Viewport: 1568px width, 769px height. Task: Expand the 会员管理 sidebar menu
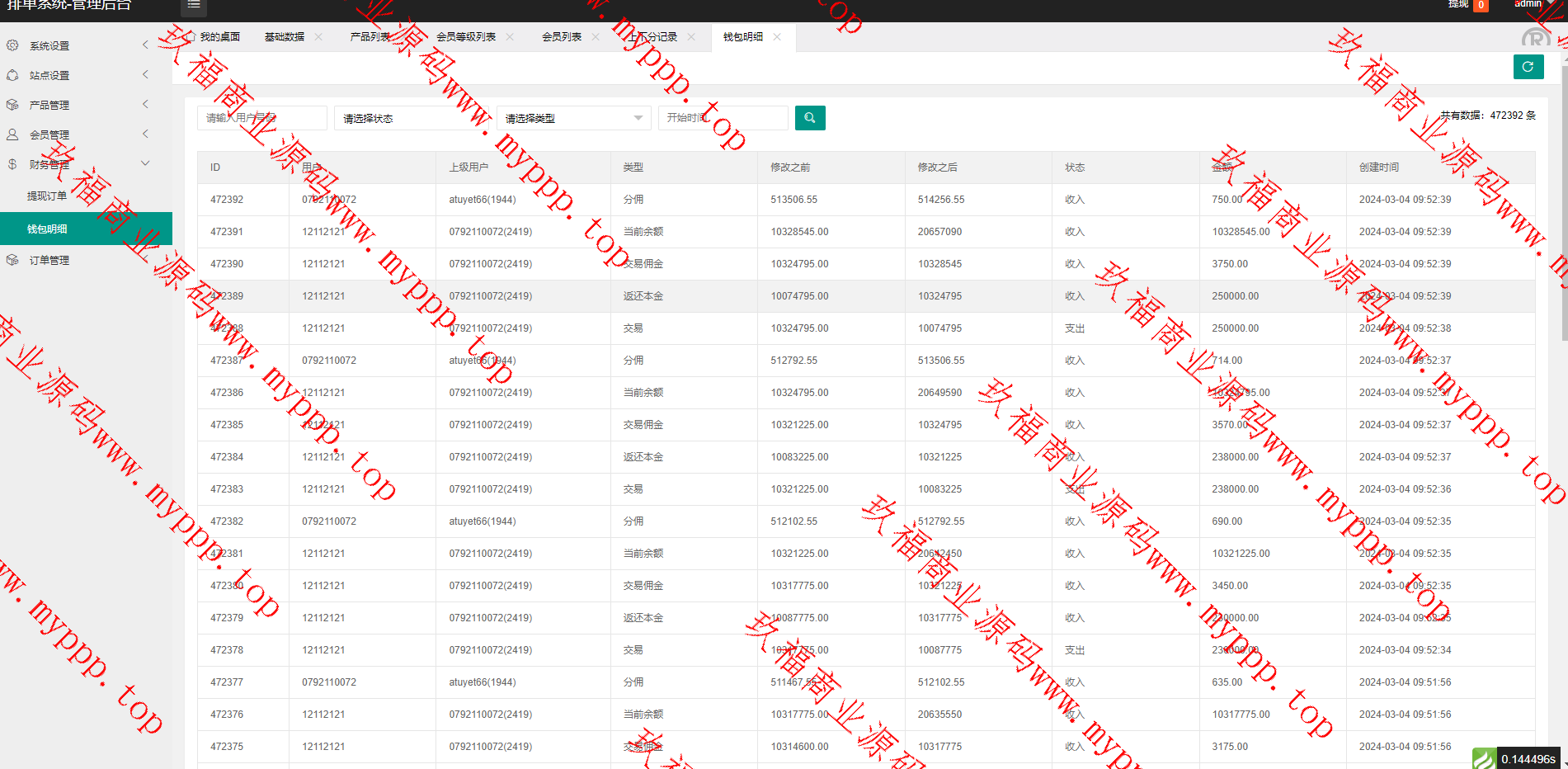point(145,134)
